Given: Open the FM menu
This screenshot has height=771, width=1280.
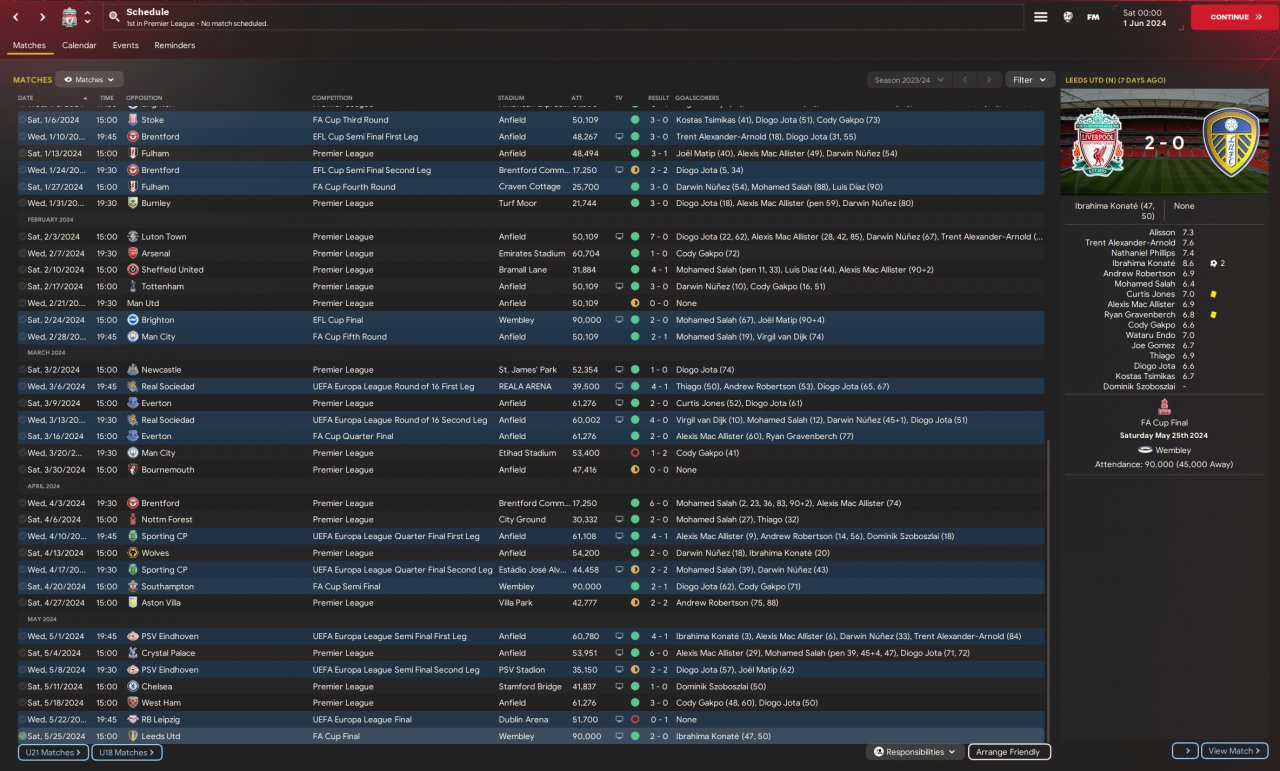Looking at the screenshot, I should click(1093, 17).
